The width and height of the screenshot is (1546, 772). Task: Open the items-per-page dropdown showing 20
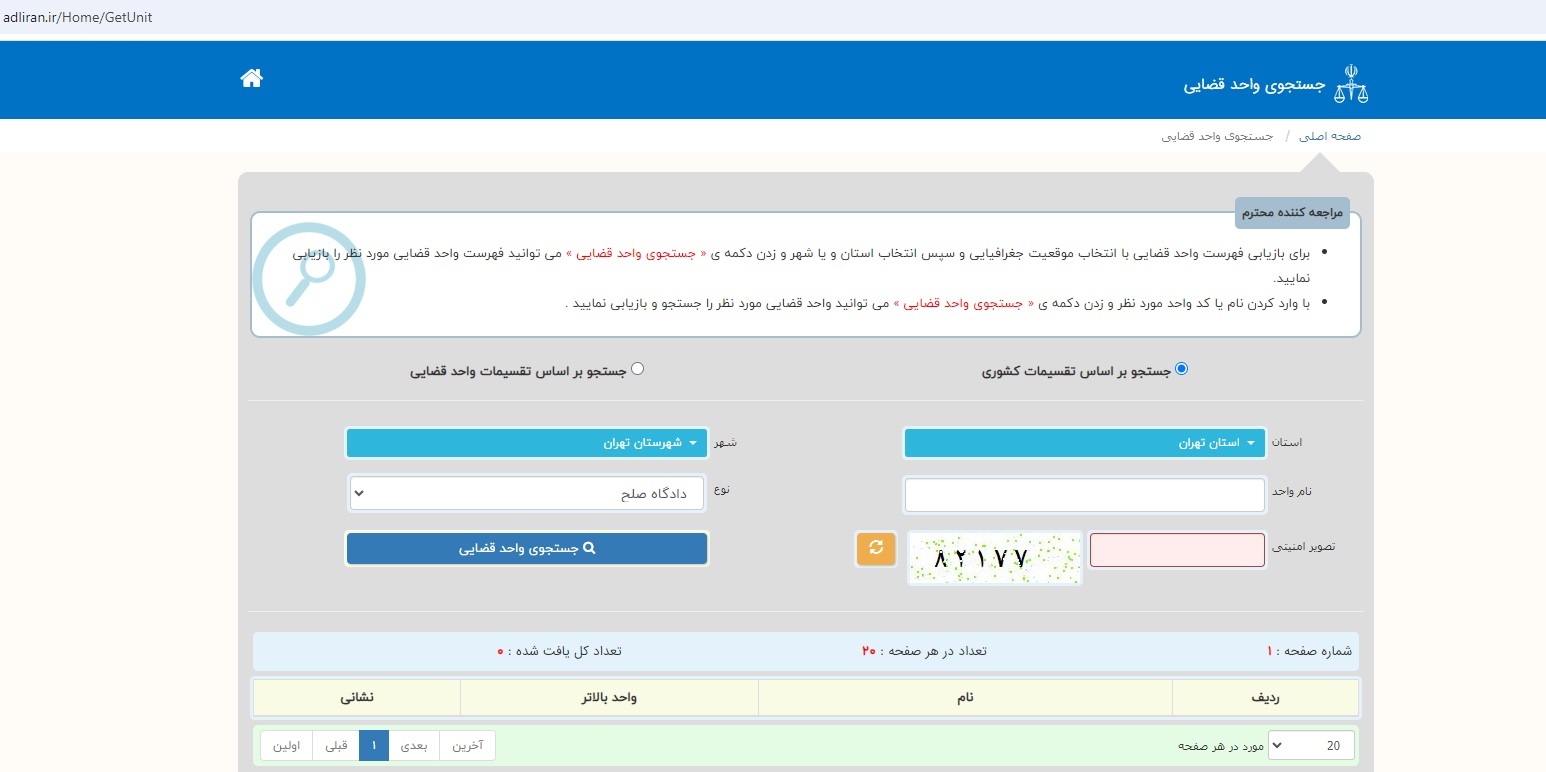(1310, 745)
